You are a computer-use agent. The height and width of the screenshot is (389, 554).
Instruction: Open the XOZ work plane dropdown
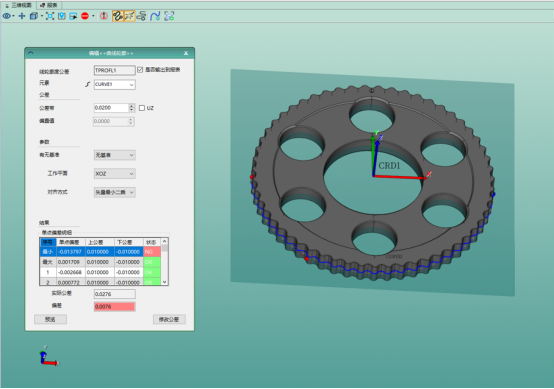[x=114, y=173]
